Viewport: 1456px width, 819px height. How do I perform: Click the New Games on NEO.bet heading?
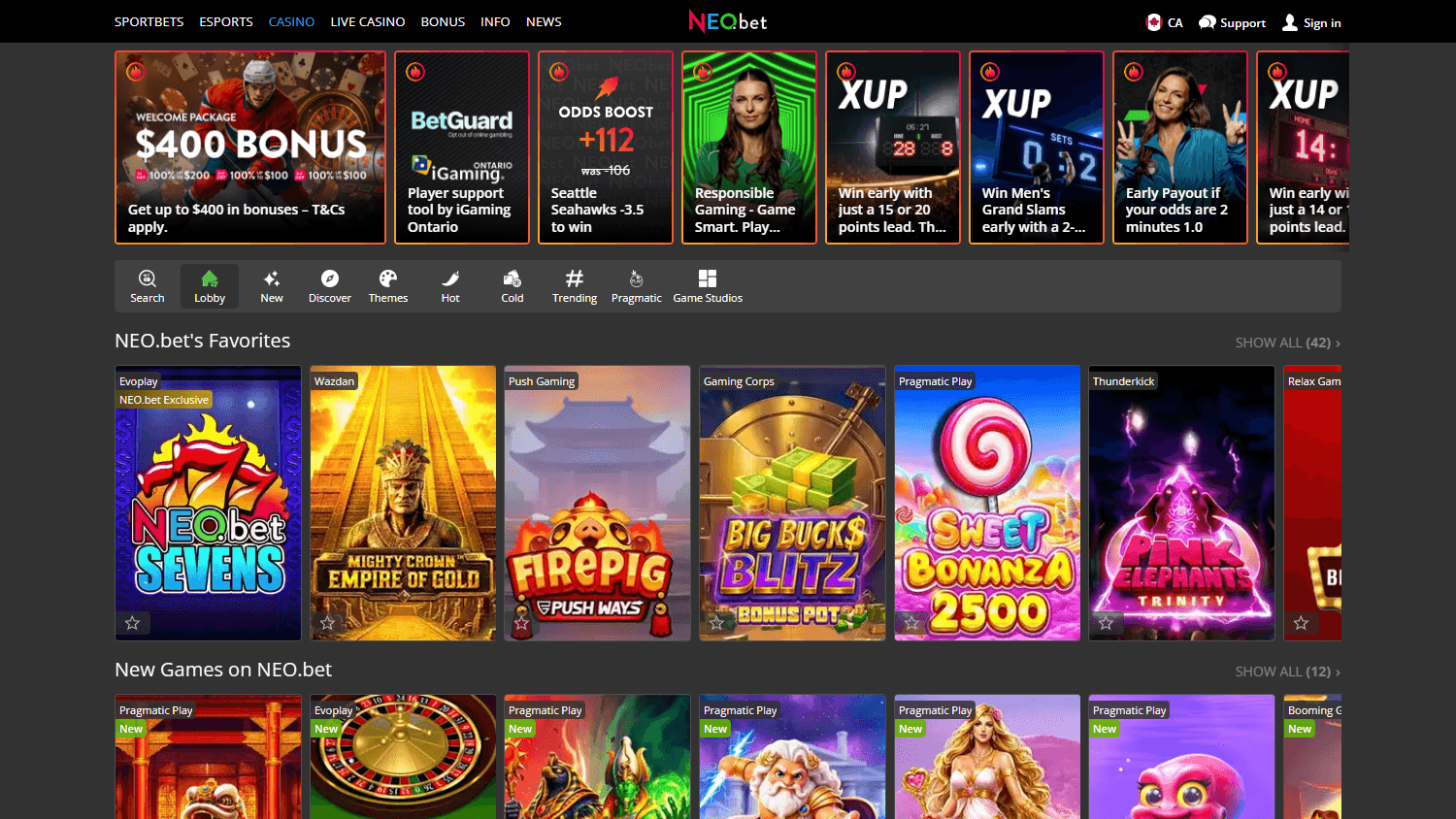click(x=223, y=670)
